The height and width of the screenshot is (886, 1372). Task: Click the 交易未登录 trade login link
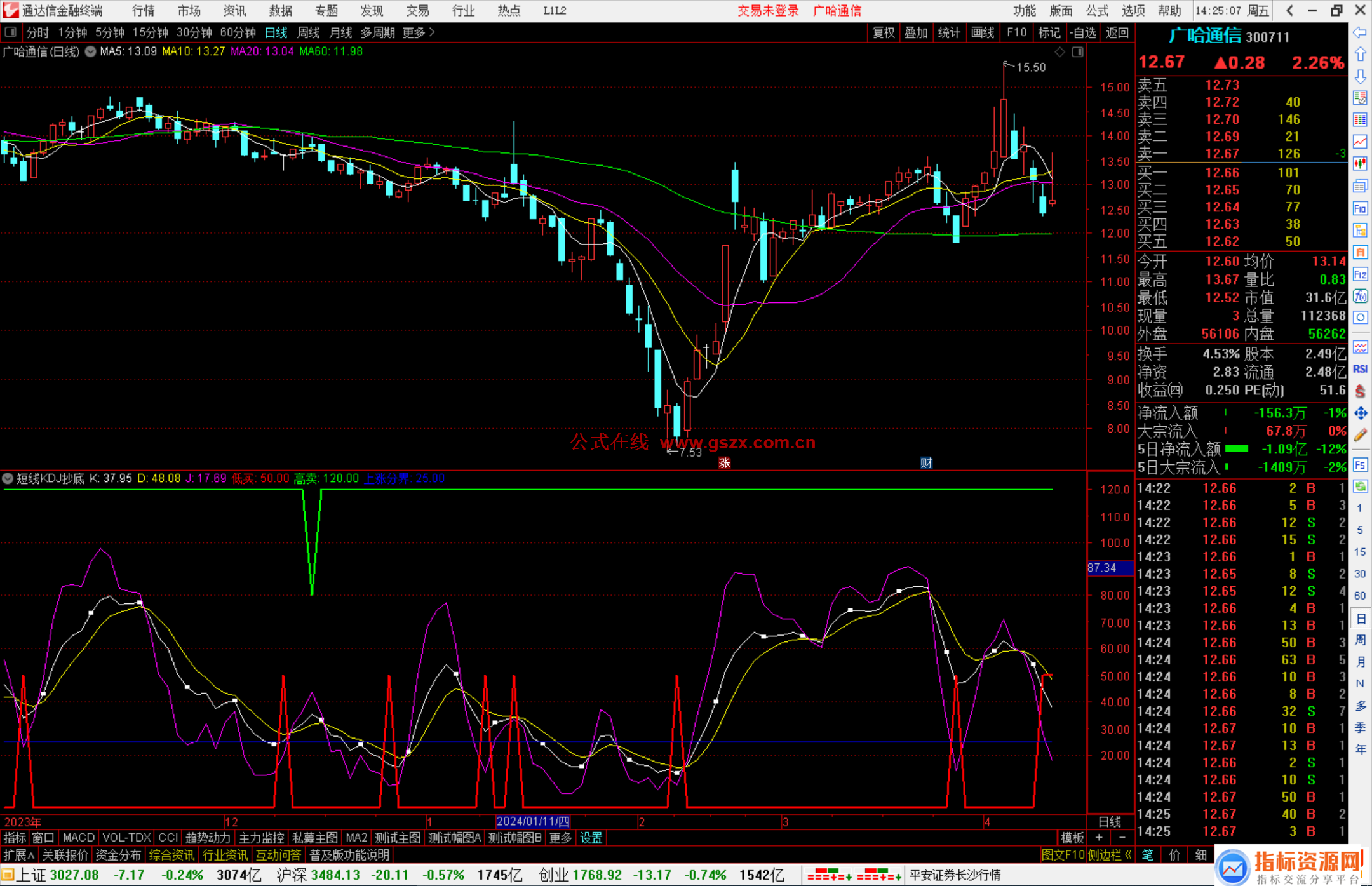point(768,10)
